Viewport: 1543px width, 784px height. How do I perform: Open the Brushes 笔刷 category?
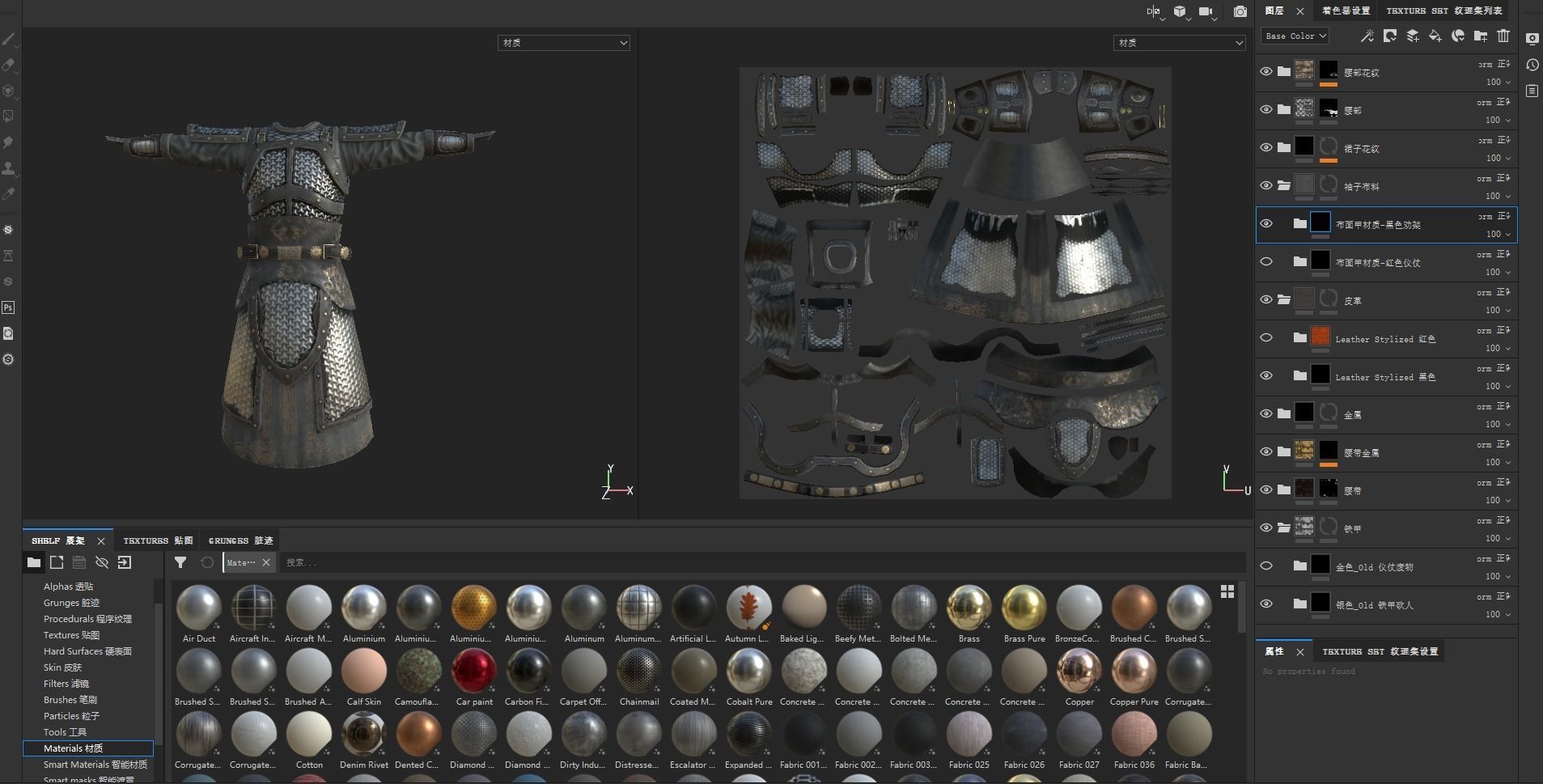click(71, 700)
